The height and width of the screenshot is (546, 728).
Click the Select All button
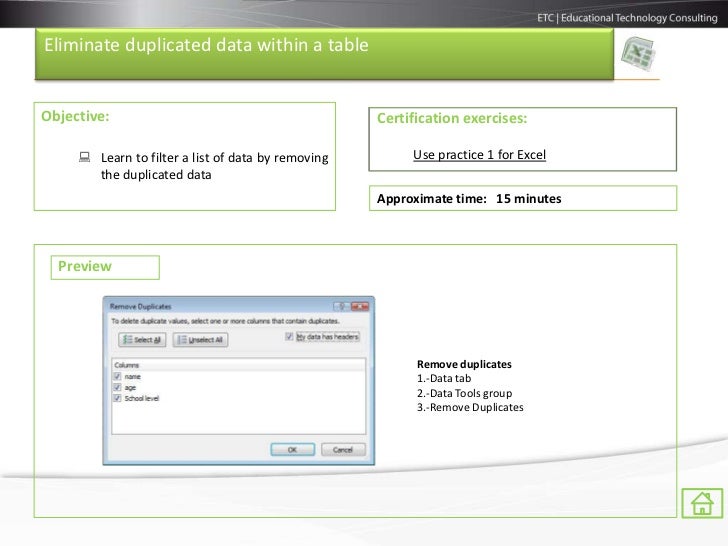(x=142, y=340)
